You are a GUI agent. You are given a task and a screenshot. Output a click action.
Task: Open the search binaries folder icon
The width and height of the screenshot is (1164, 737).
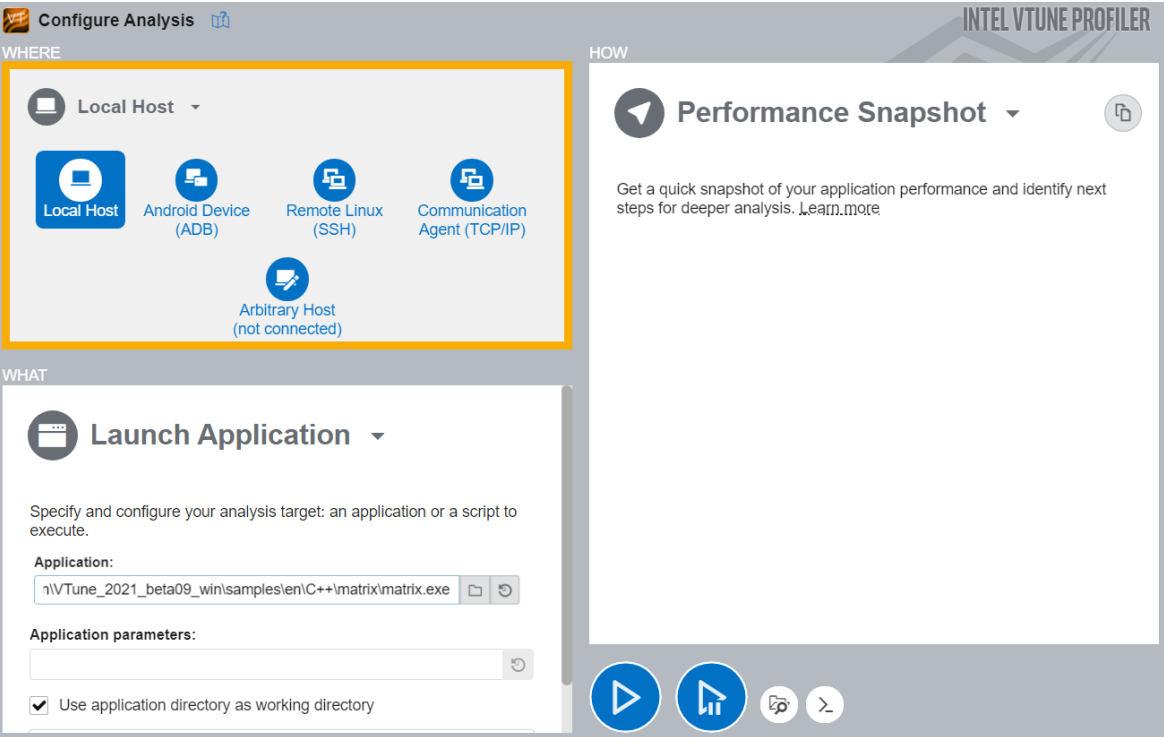(x=779, y=704)
